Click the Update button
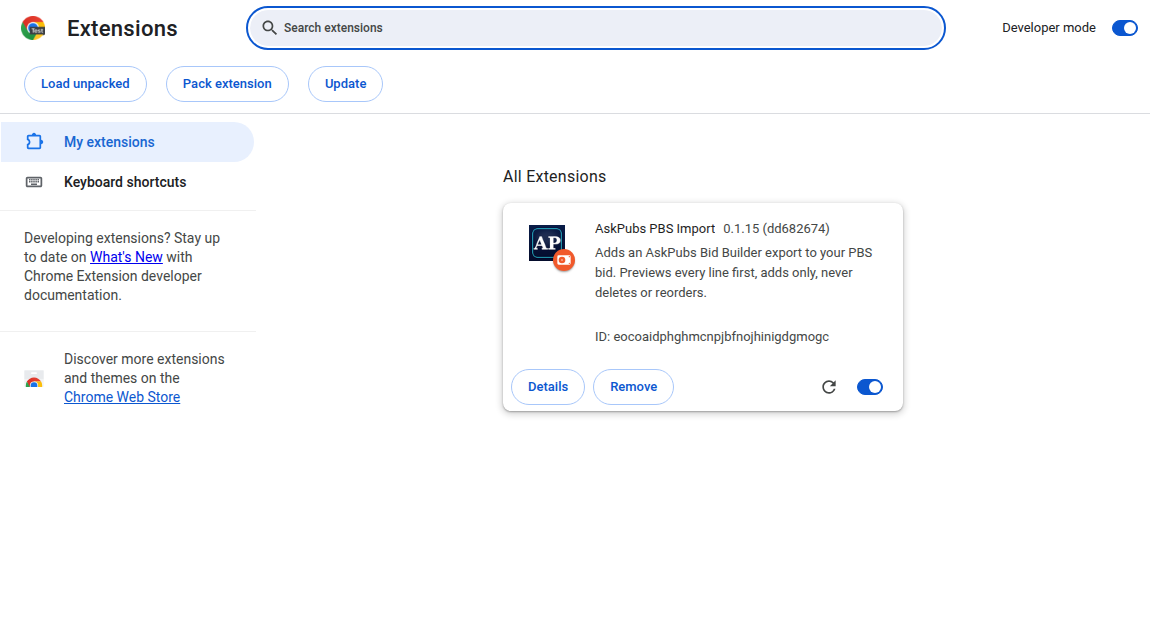Viewport: 1150px width, 620px height. [345, 84]
